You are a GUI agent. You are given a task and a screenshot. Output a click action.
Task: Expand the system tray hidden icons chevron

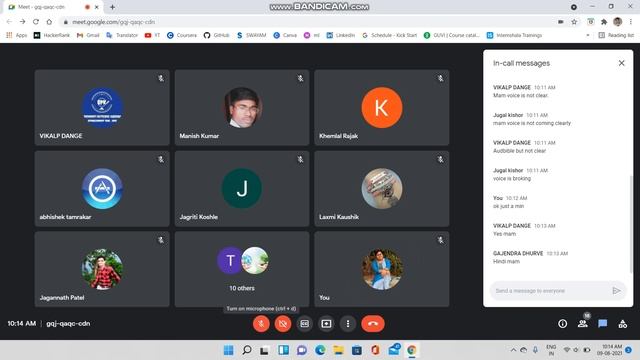(x=513, y=350)
